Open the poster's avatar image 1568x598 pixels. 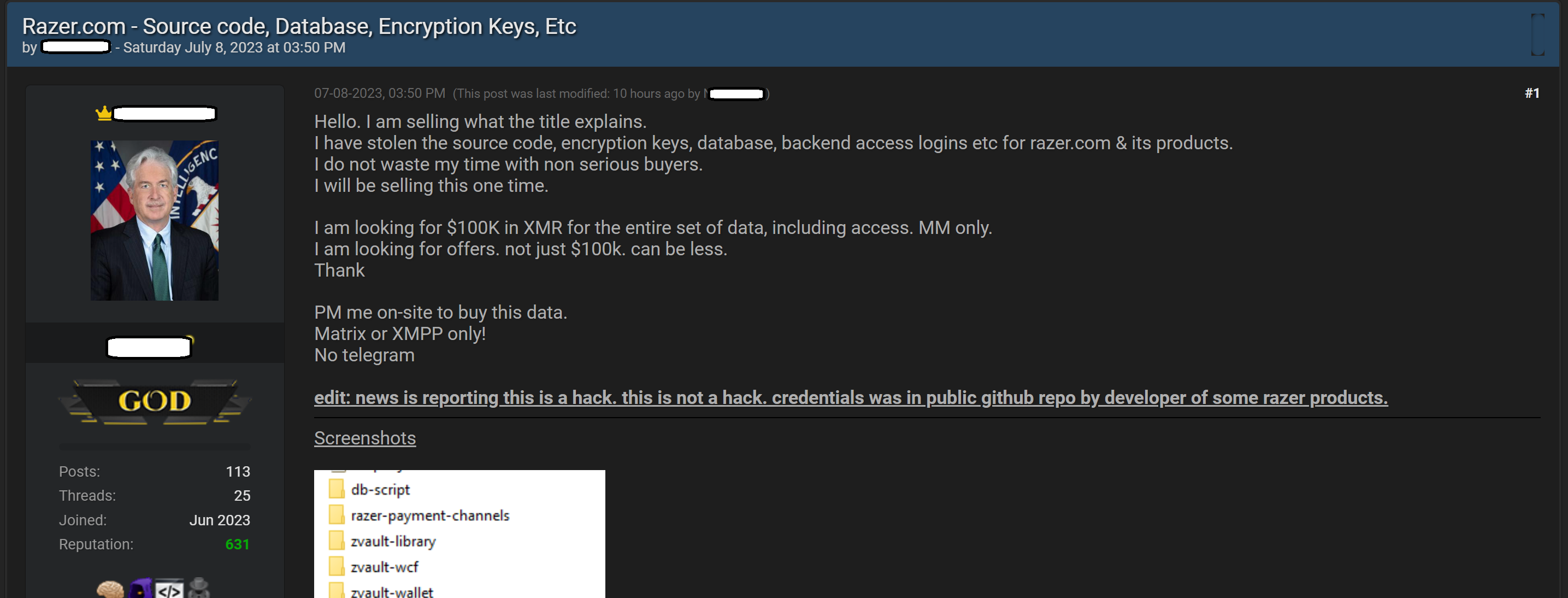(155, 220)
